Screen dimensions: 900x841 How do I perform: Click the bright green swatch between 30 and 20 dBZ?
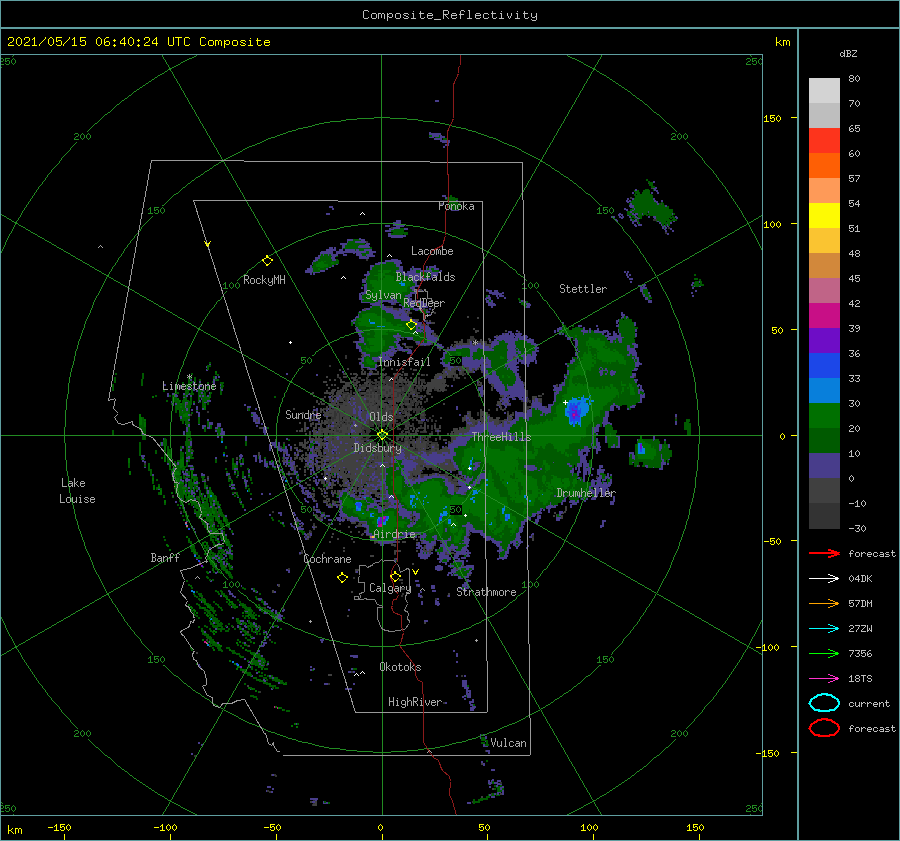point(824,415)
